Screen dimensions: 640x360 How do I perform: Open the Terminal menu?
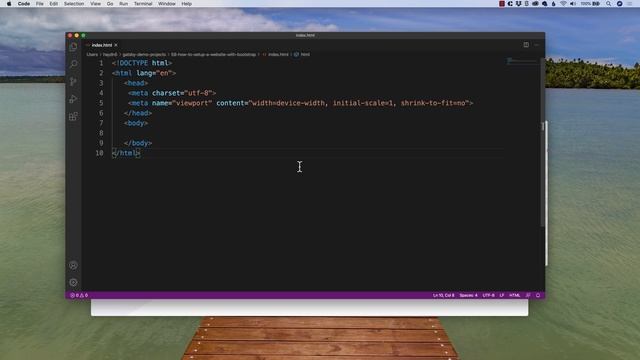(143, 4)
